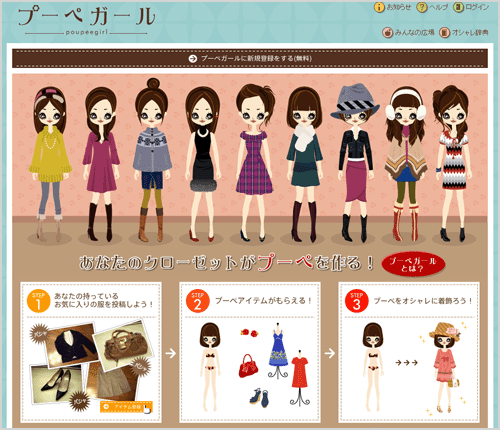Click the brown handbag photo
Image resolution: width=500 pixels, height=430 pixels.
click(124, 343)
